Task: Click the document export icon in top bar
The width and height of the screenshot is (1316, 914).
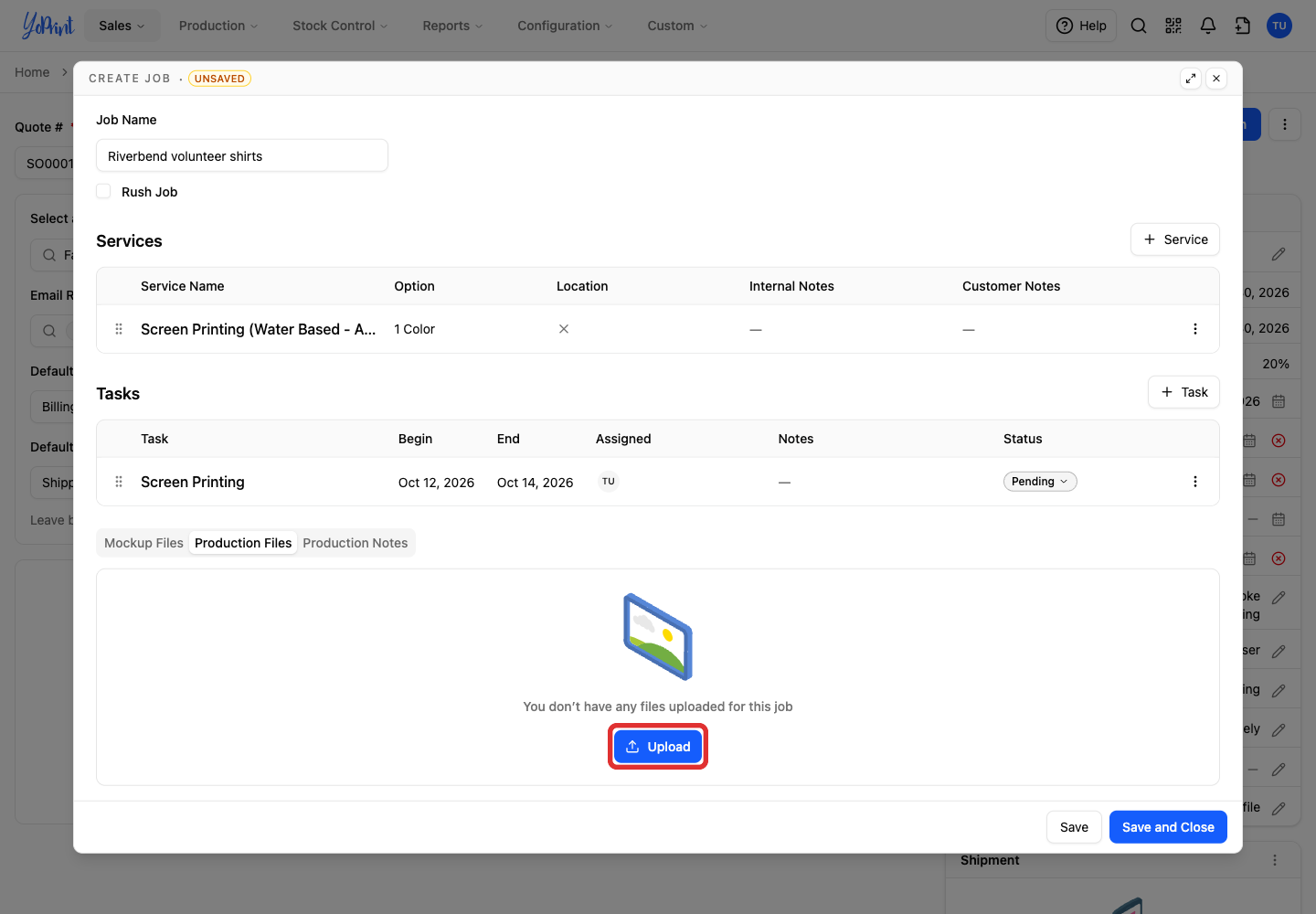Action: pyautogui.click(x=1243, y=26)
